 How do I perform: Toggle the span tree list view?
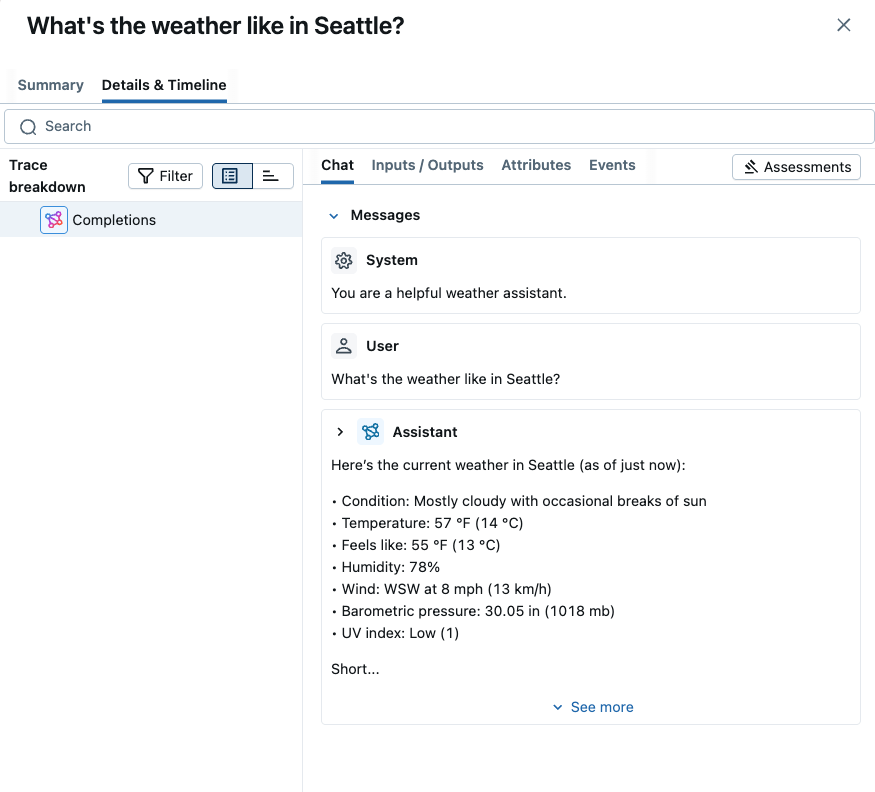coord(231,176)
